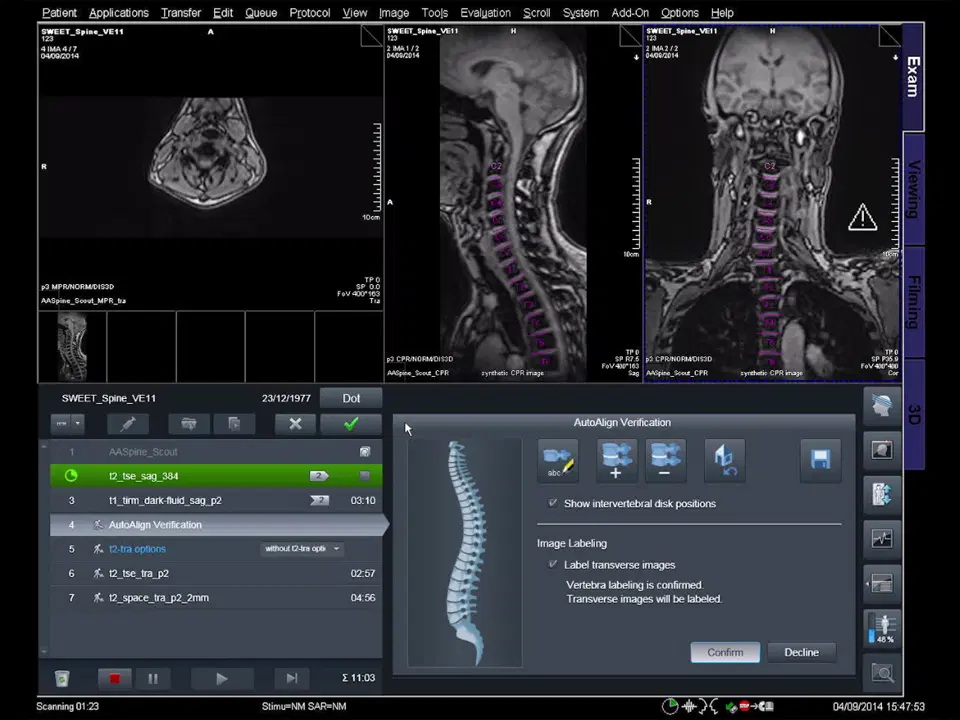Switch to the Viewing tab
Viewport: 960px width, 720px height.
point(913,189)
